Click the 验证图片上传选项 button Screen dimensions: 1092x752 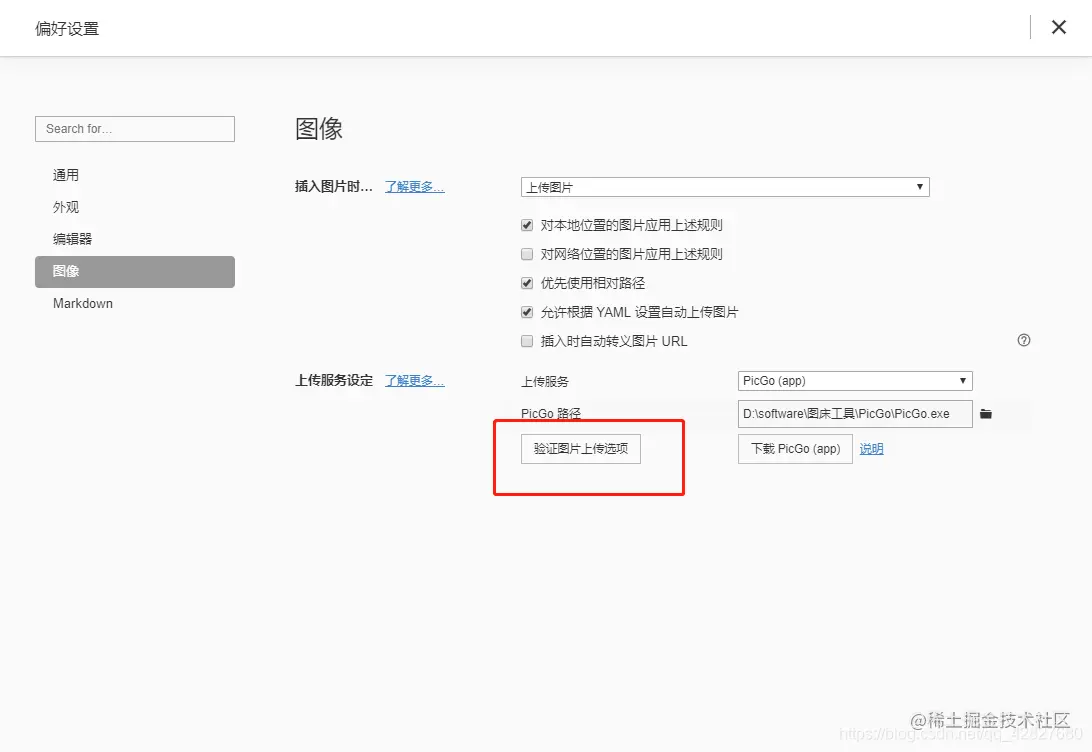pyautogui.click(x=581, y=449)
